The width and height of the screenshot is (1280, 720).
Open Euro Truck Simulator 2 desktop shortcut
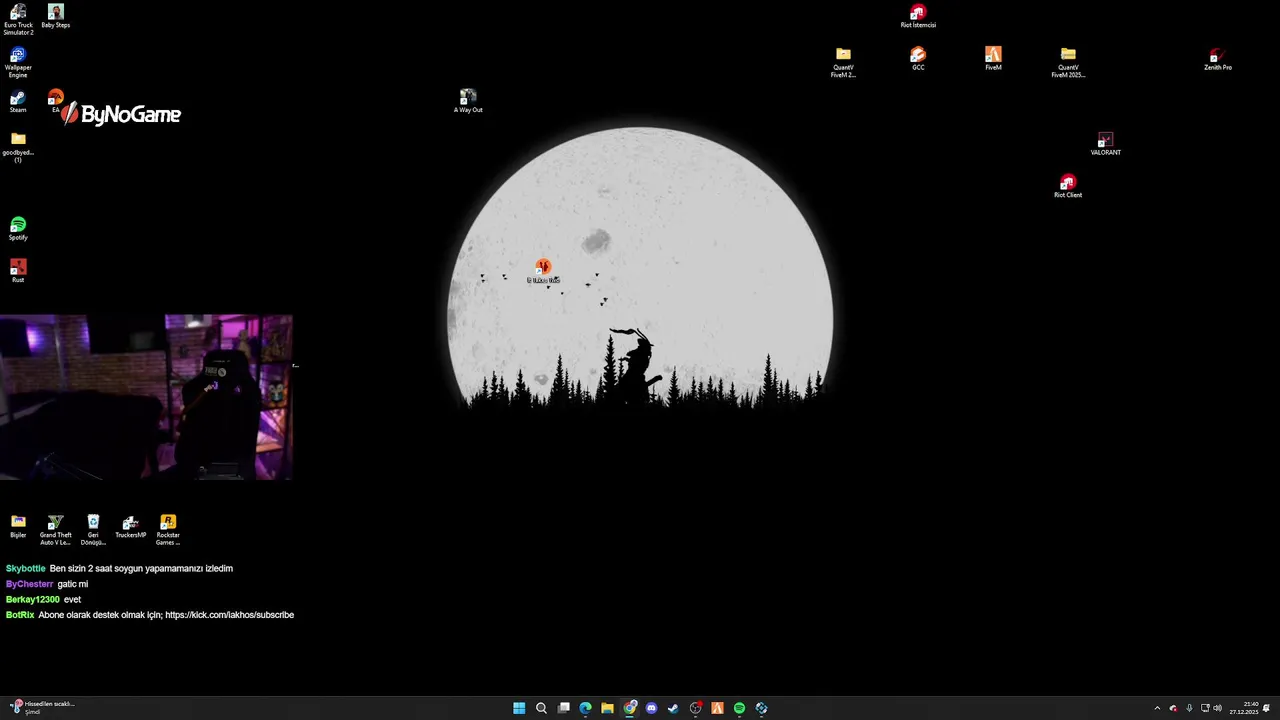18,19
